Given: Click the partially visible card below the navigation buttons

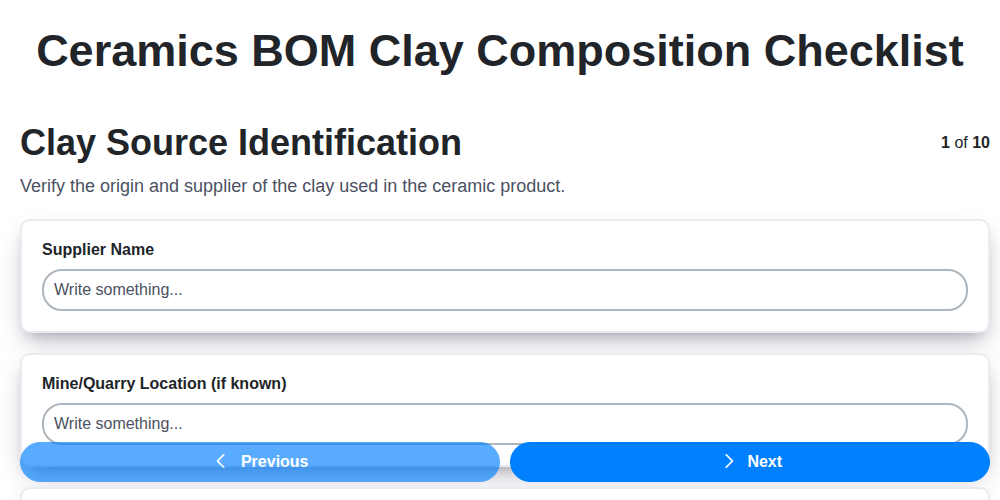Looking at the screenshot, I should tap(500, 492).
